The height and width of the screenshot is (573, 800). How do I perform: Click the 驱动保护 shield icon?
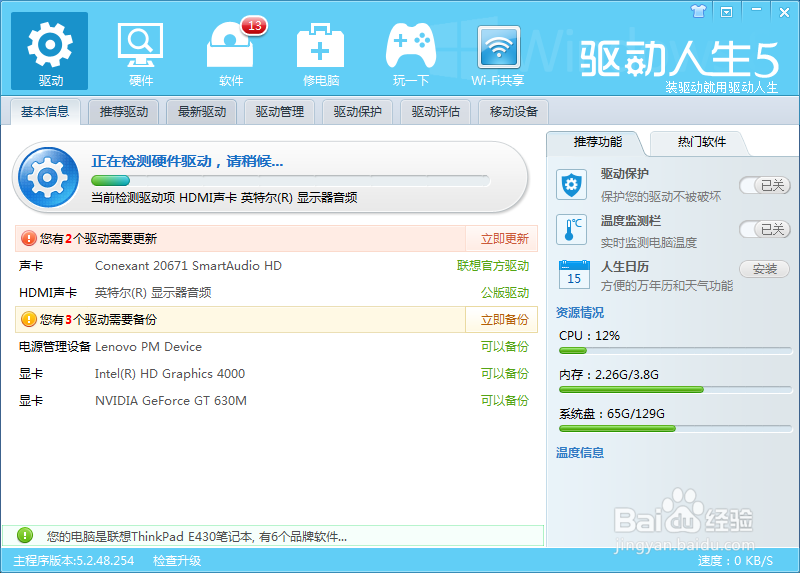point(571,185)
